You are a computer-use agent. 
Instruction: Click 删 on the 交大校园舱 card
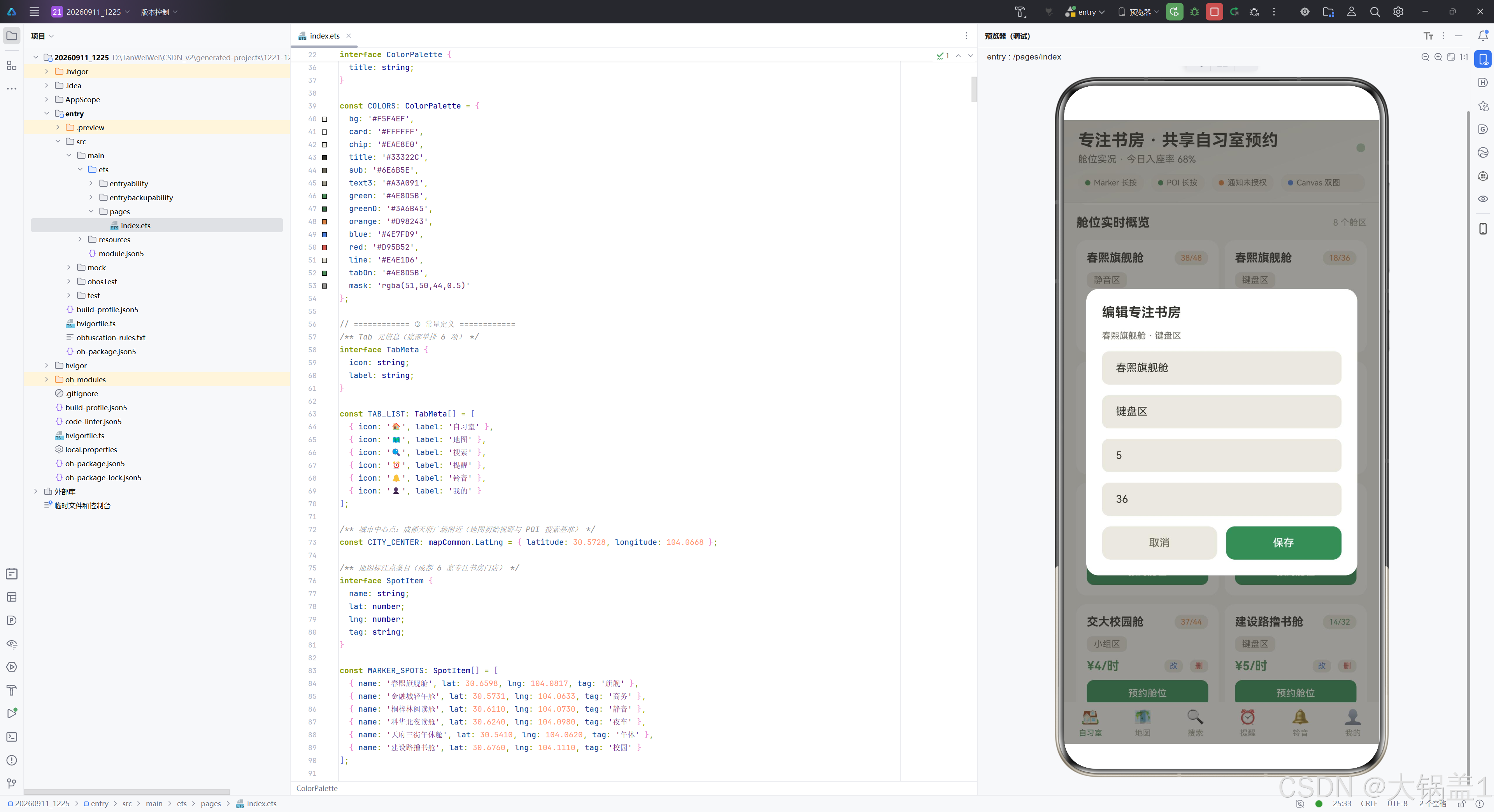point(1199,665)
